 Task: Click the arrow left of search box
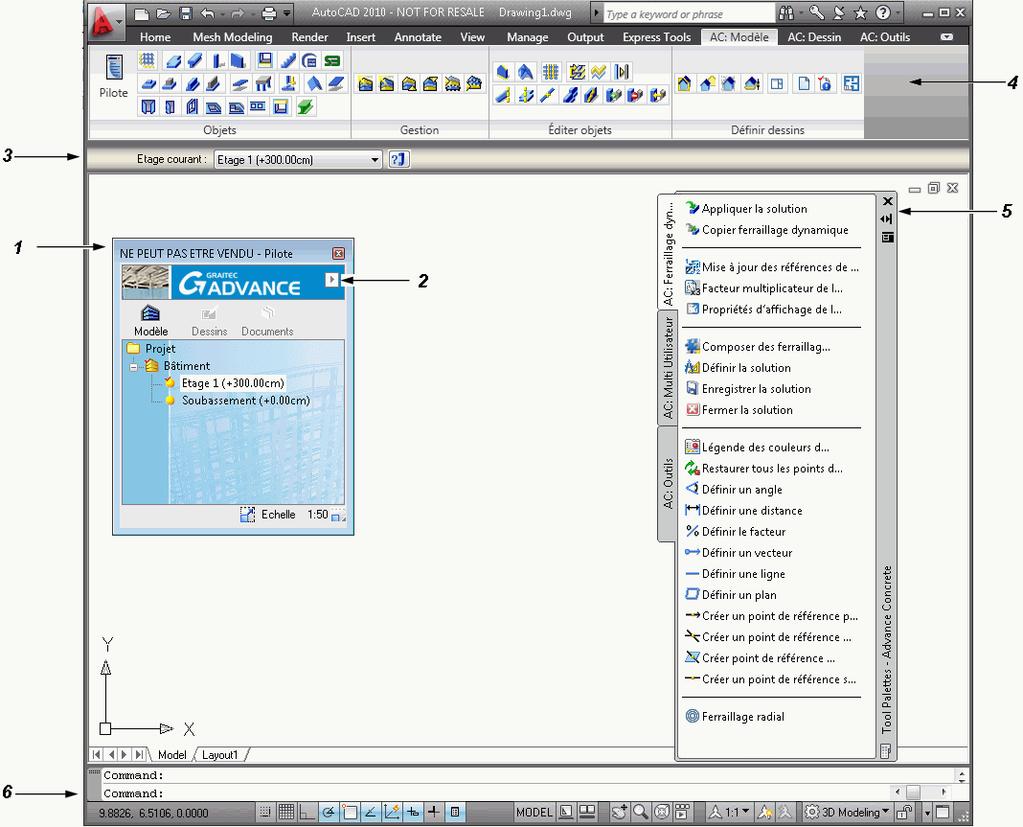(596, 13)
